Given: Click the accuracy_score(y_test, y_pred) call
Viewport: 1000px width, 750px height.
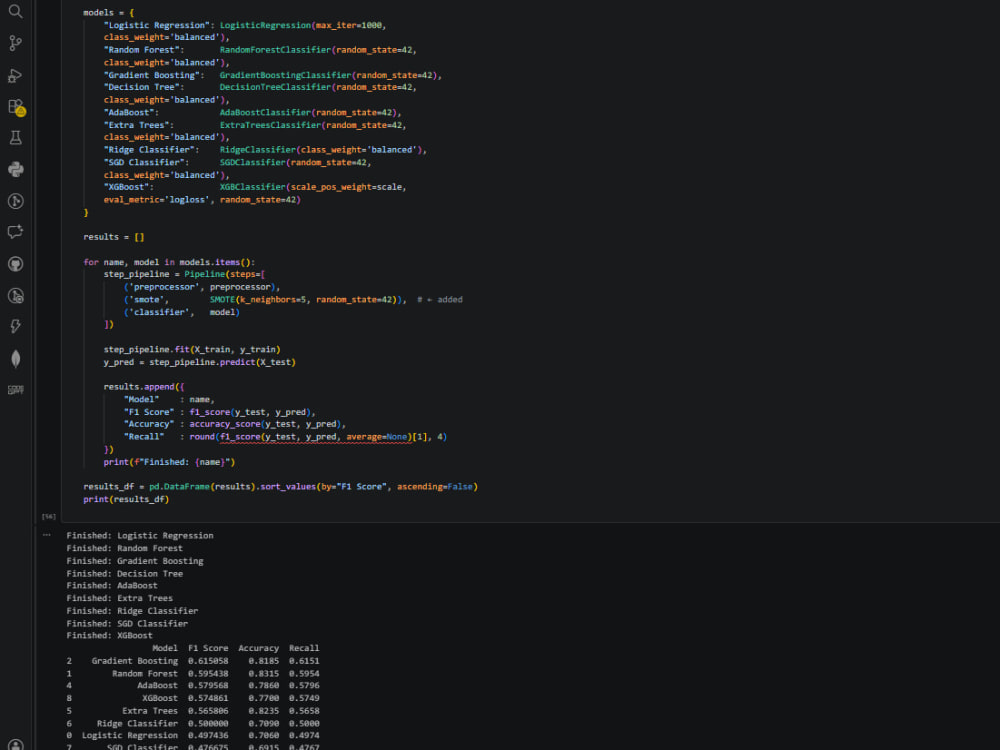Looking at the screenshot, I should pos(265,425).
